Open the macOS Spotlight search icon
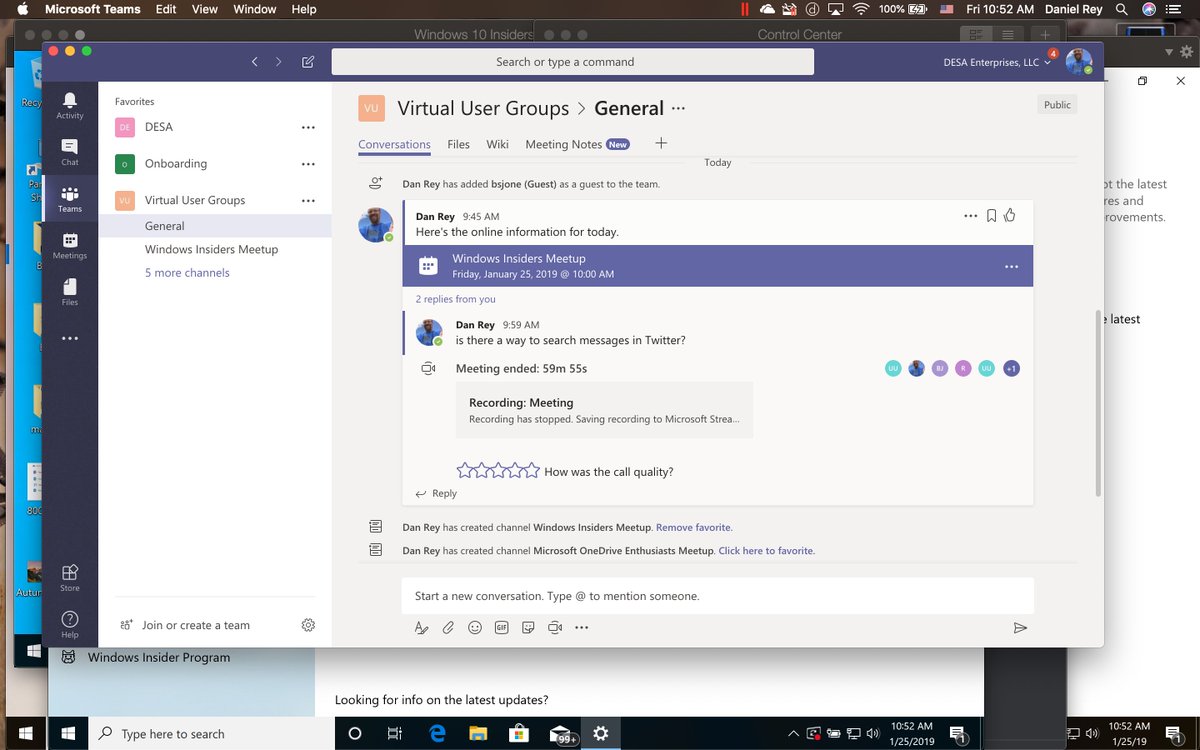Screen dimensions: 1200x750 pyautogui.click(x=1122, y=9)
